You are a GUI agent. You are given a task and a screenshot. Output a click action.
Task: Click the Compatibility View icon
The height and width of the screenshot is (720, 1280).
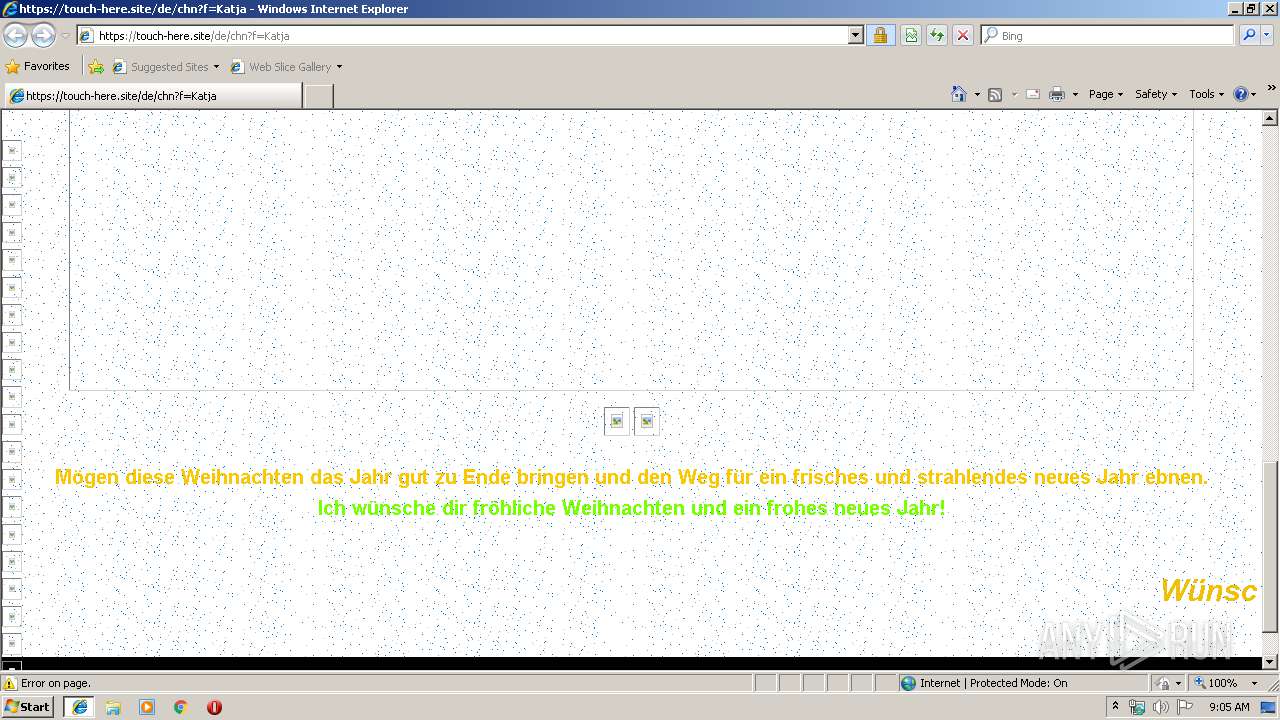tap(911, 35)
